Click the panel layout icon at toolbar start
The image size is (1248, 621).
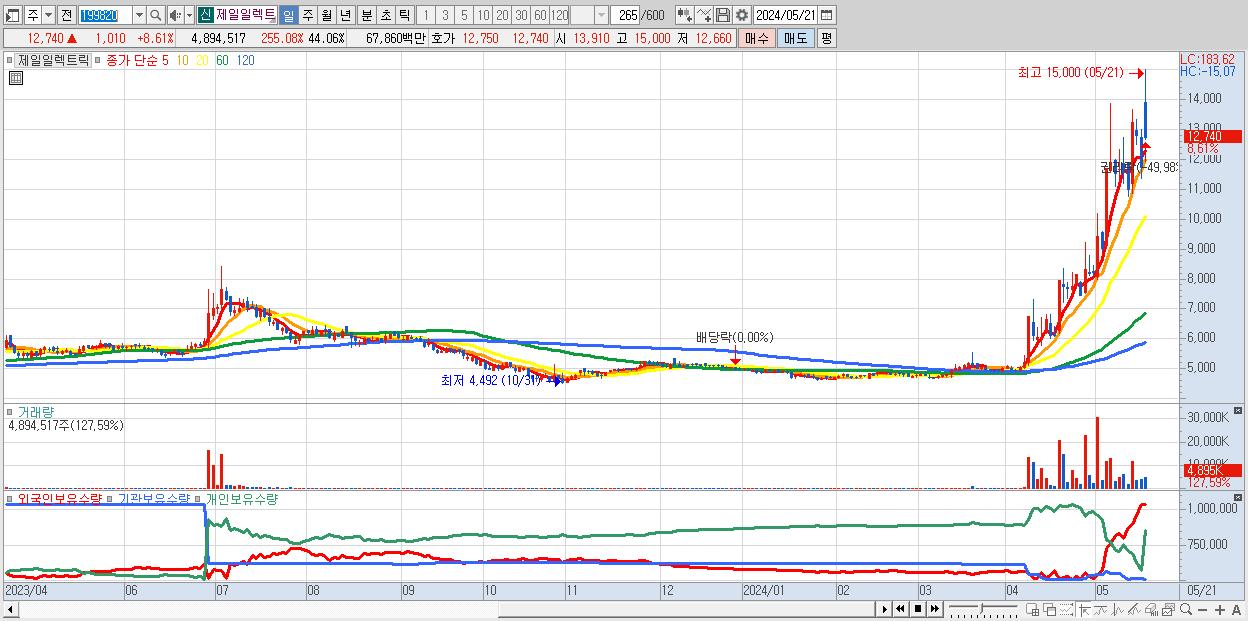click(x=13, y=15)
